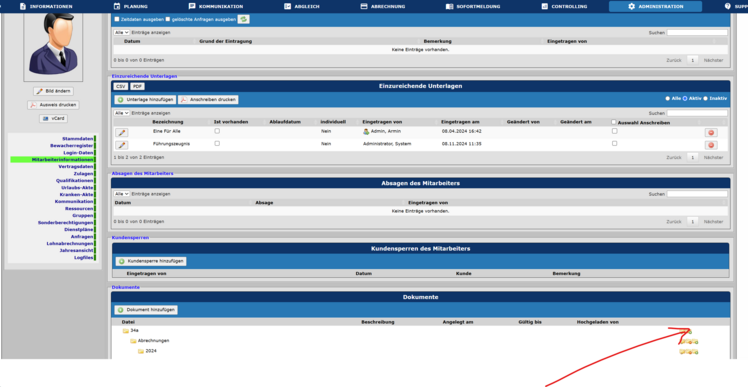Open Kranken-Akte in the sidebar
748x387 pixels.
coord(76,194)
